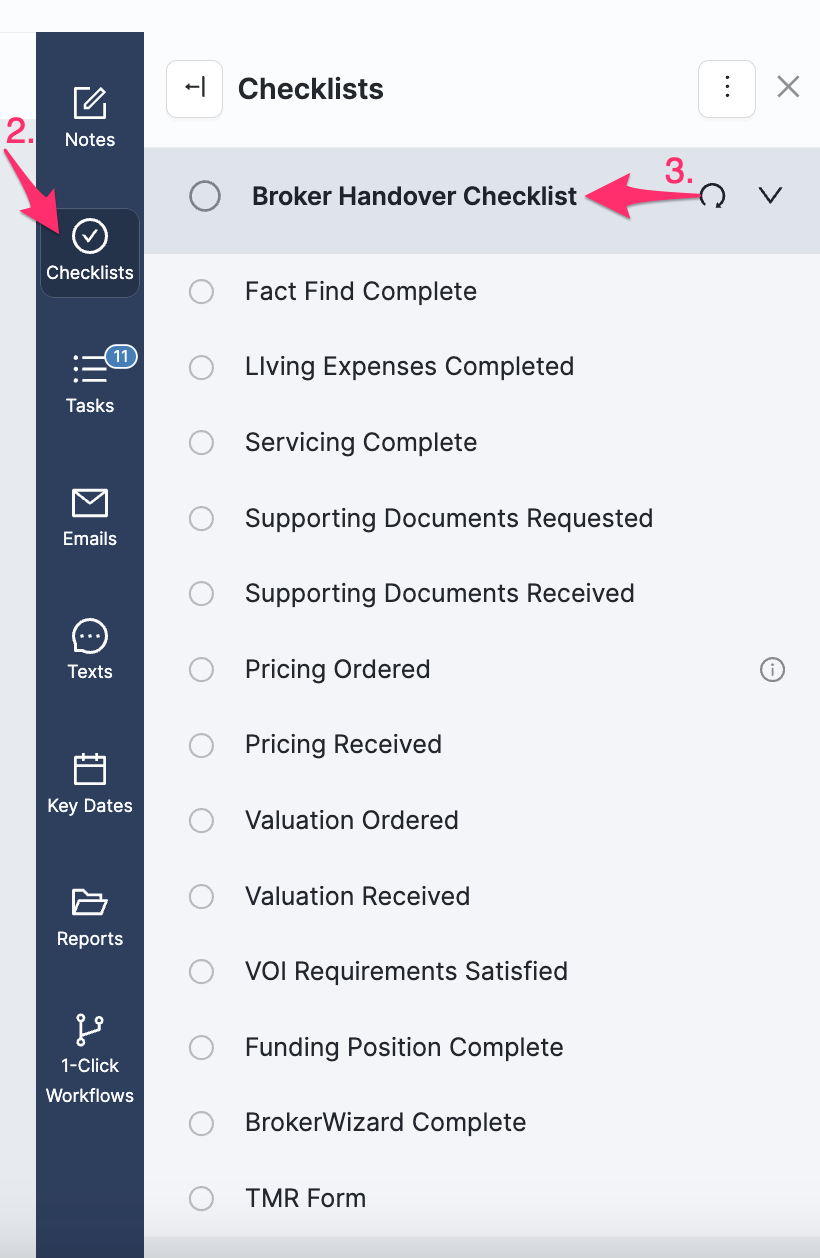The height and width of the screenshot is (1258, 820).
Task: Close the Checklists panel
Action: 788,88
